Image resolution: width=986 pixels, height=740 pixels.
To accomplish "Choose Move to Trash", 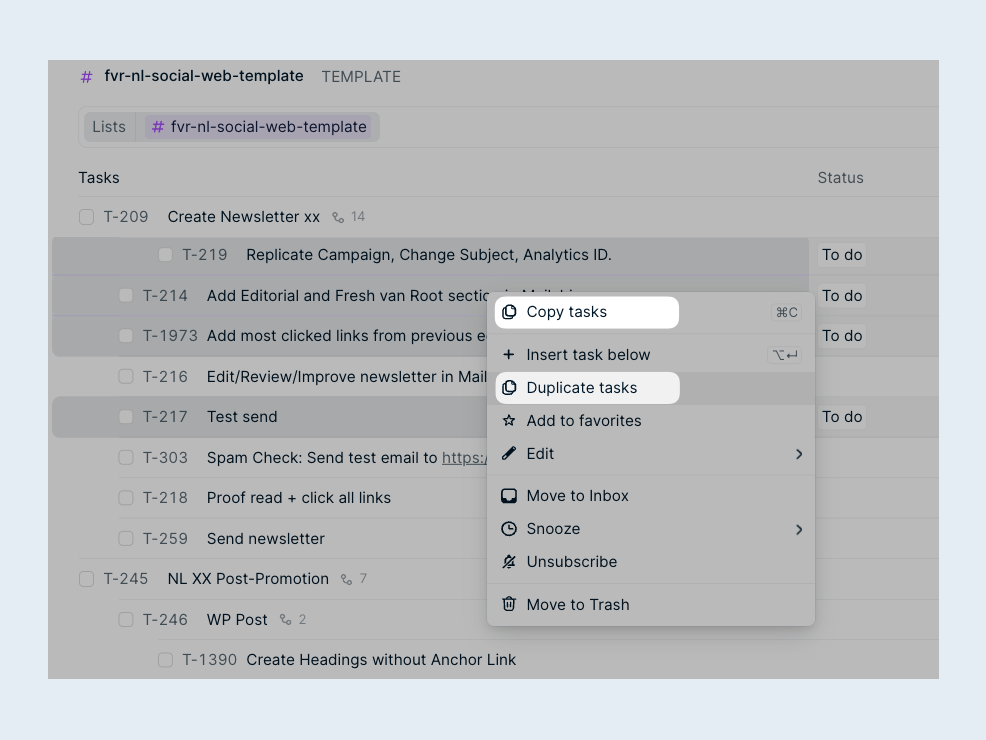I will point(651,604).
